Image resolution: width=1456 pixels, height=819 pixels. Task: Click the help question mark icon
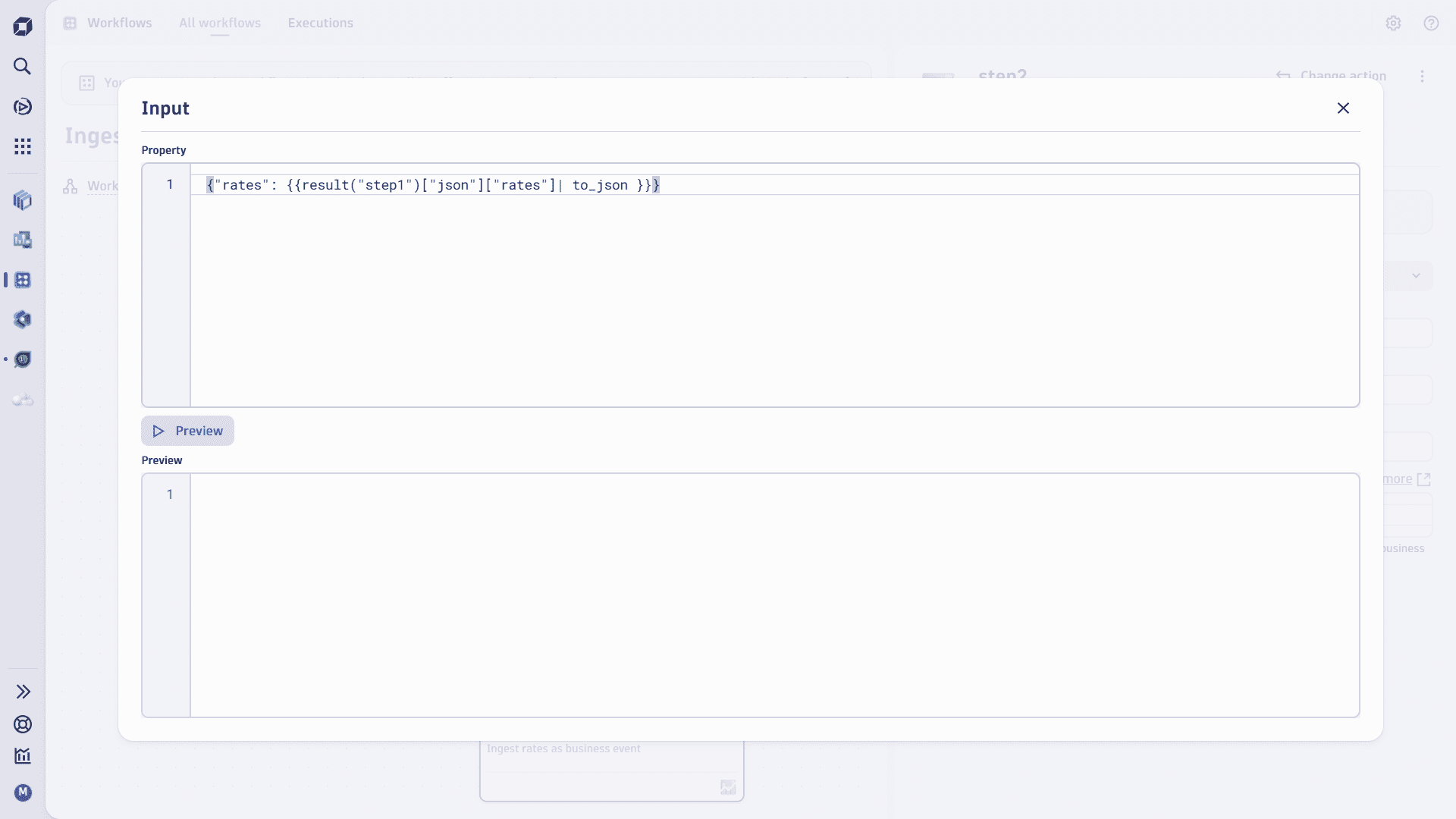point(1431,23)
